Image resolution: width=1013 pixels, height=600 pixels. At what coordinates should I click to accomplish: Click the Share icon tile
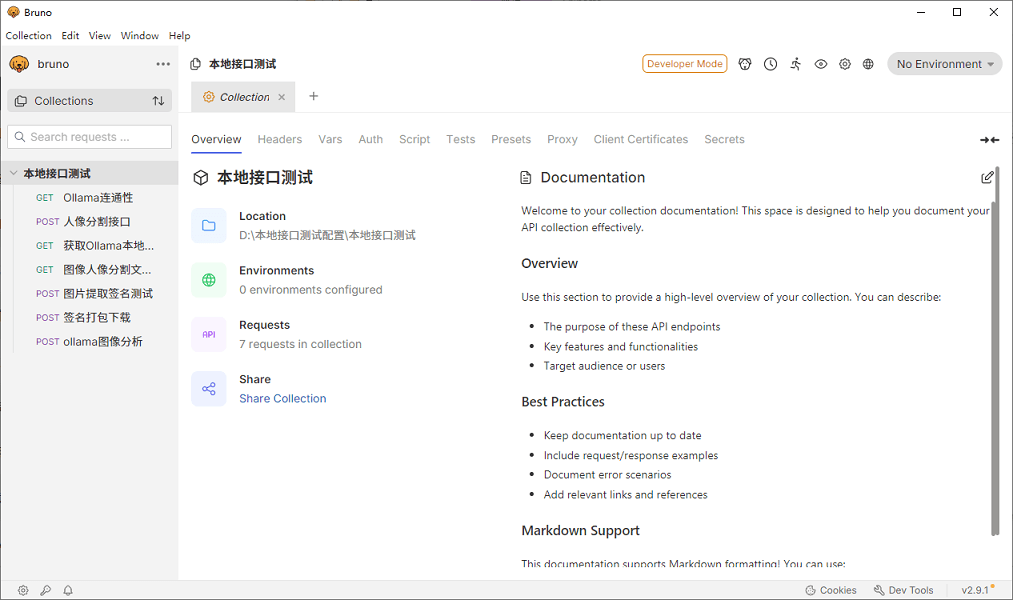click(209, 388)
